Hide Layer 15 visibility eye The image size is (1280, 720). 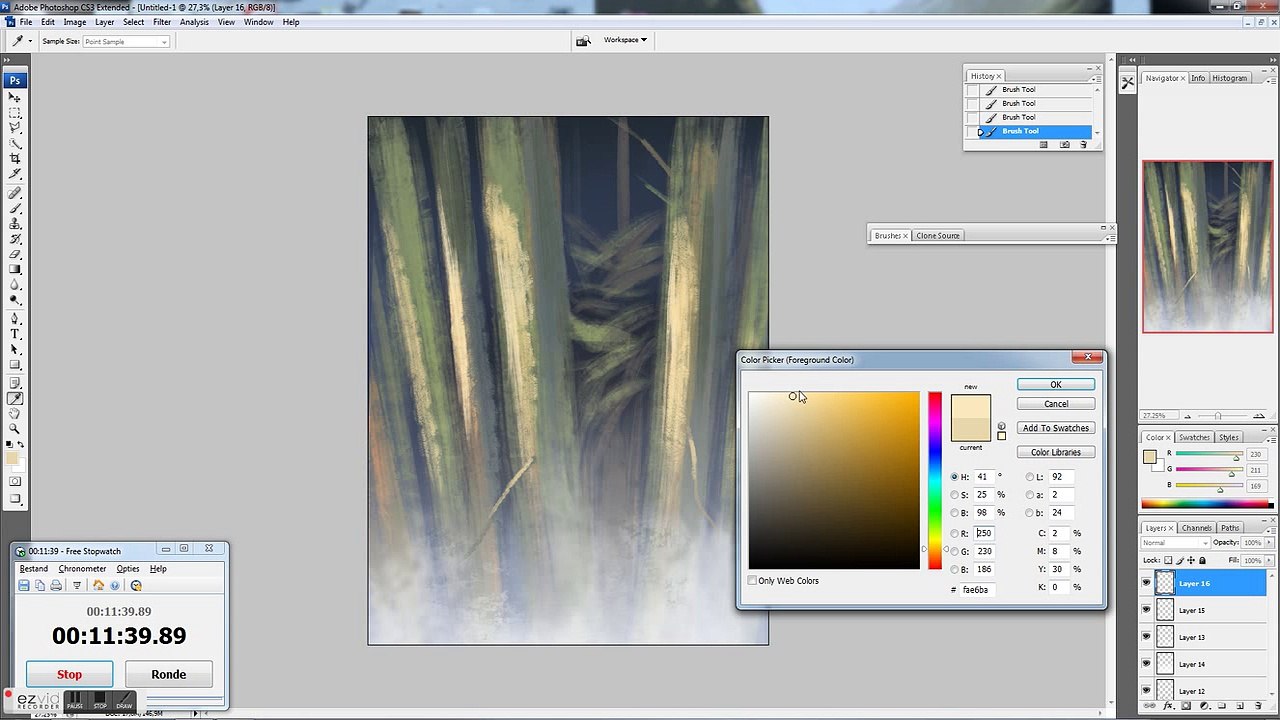1146,610
